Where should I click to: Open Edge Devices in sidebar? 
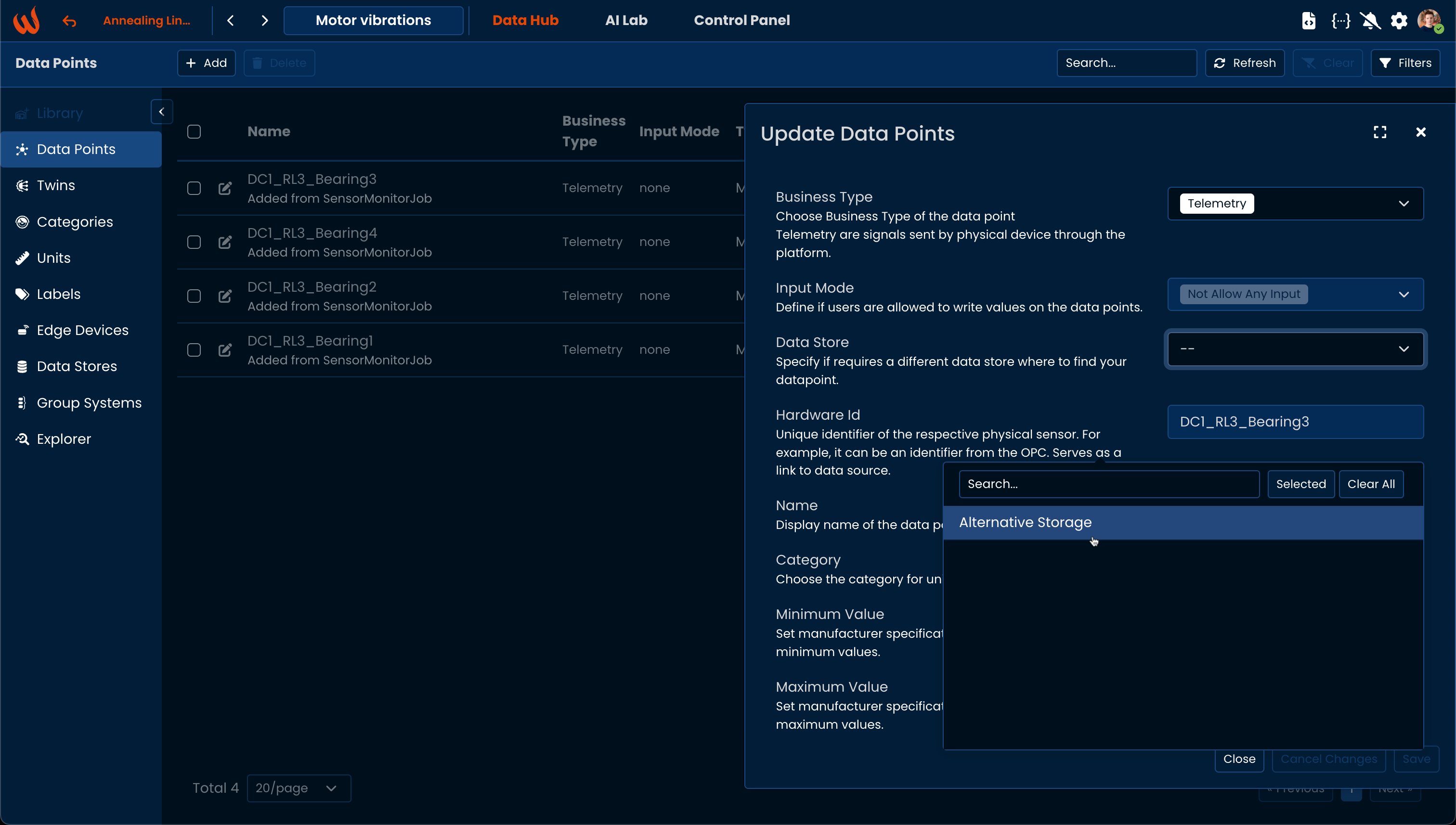click(x=82, y=330)
